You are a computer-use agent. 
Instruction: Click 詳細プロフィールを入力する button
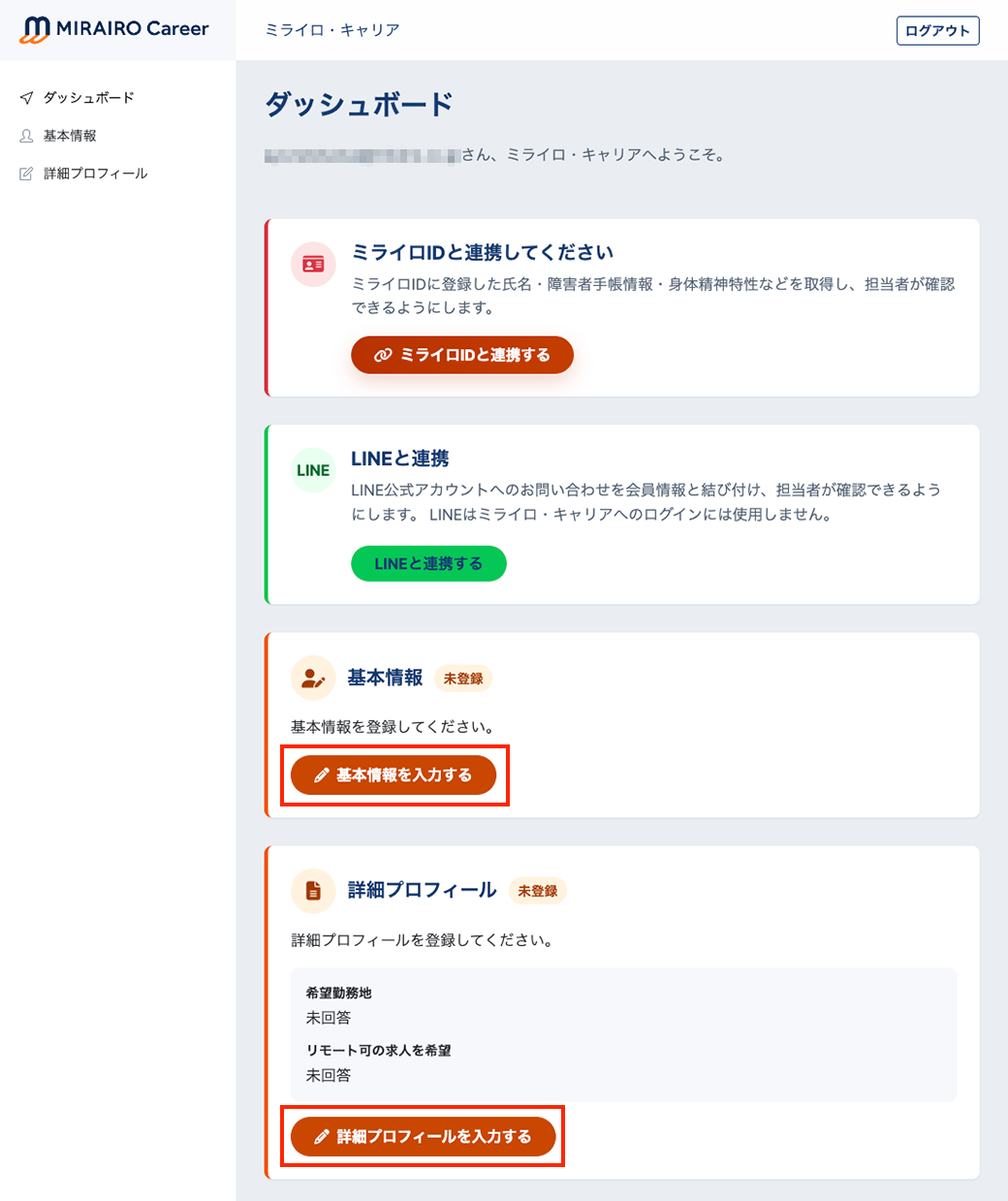coord(424,1136)
